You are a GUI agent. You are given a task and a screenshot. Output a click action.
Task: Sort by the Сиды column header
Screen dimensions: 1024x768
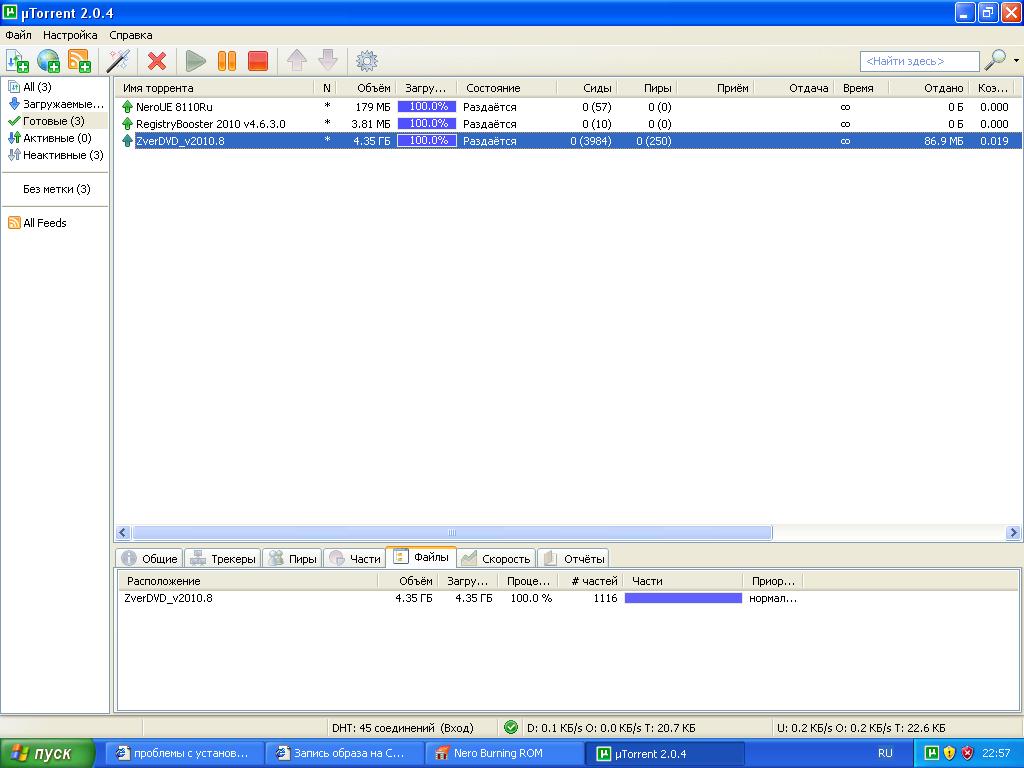(x=588, y=88)
